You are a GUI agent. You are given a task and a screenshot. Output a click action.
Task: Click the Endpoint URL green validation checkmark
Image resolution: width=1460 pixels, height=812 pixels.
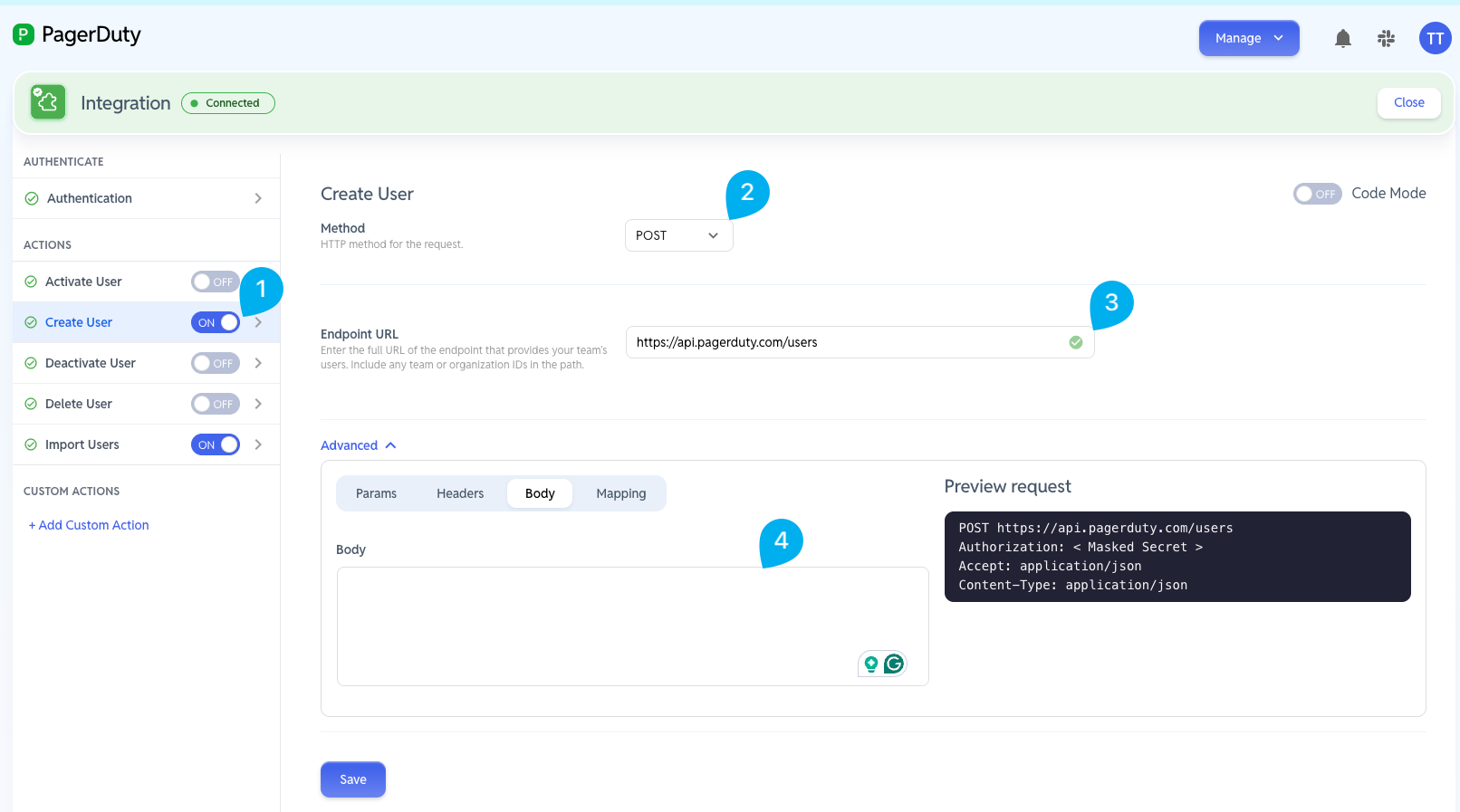coord(1076,342)
